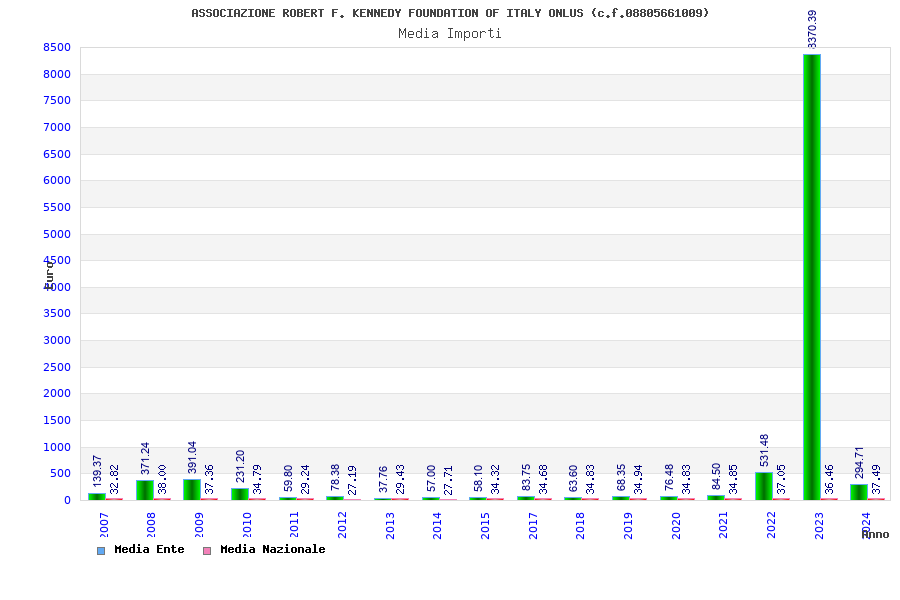
Task: Click the Associazione Robert F. Kennedy heading
Action: (450, 13)
